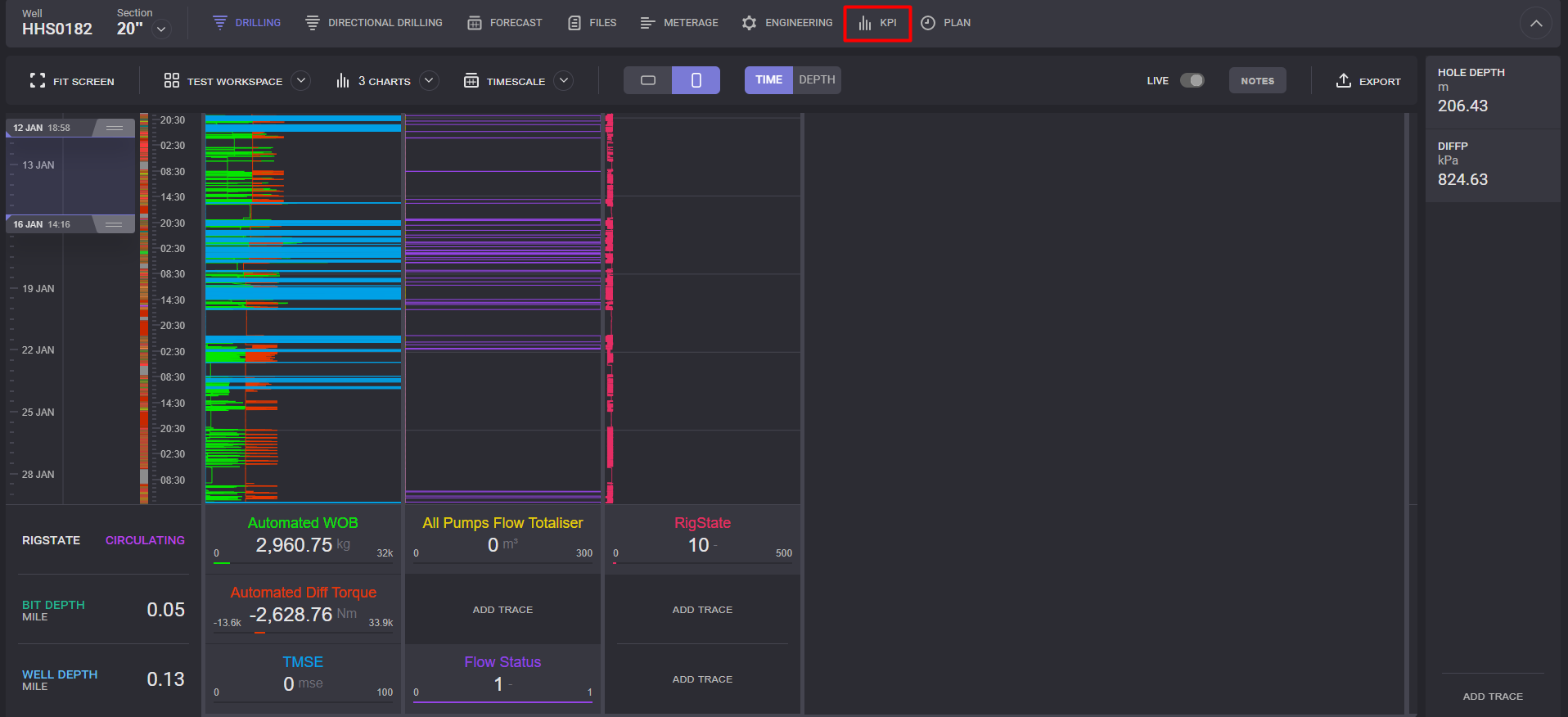Open the Test Workspace dropdown arrow
Screen dimensions: 1568x717
301,80
